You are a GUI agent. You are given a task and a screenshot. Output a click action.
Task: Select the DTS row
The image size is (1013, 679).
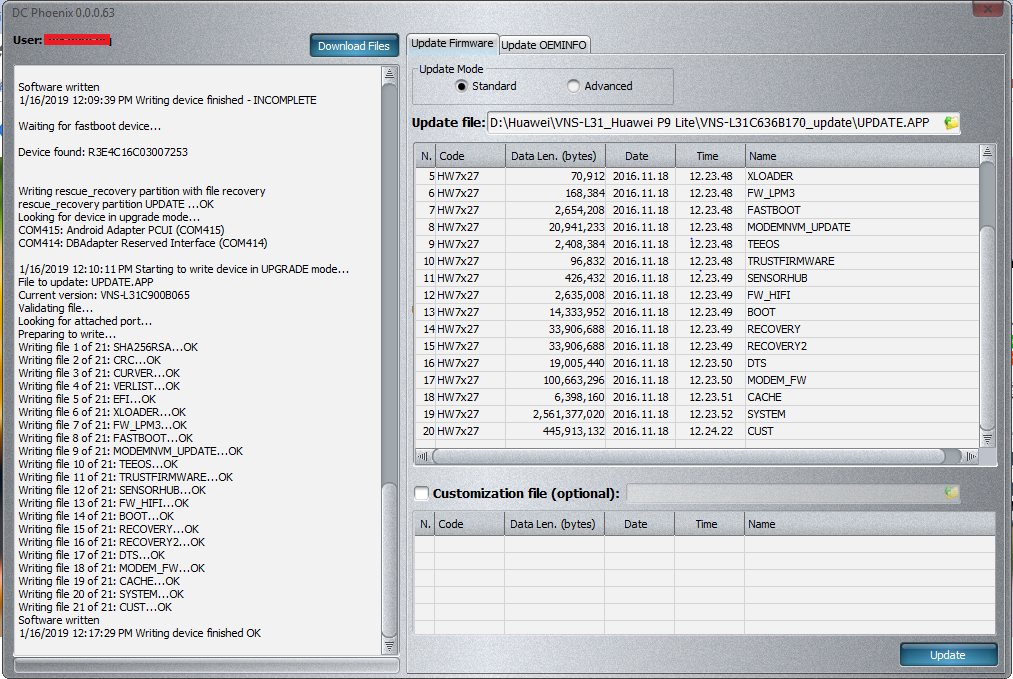click(698, 363)
